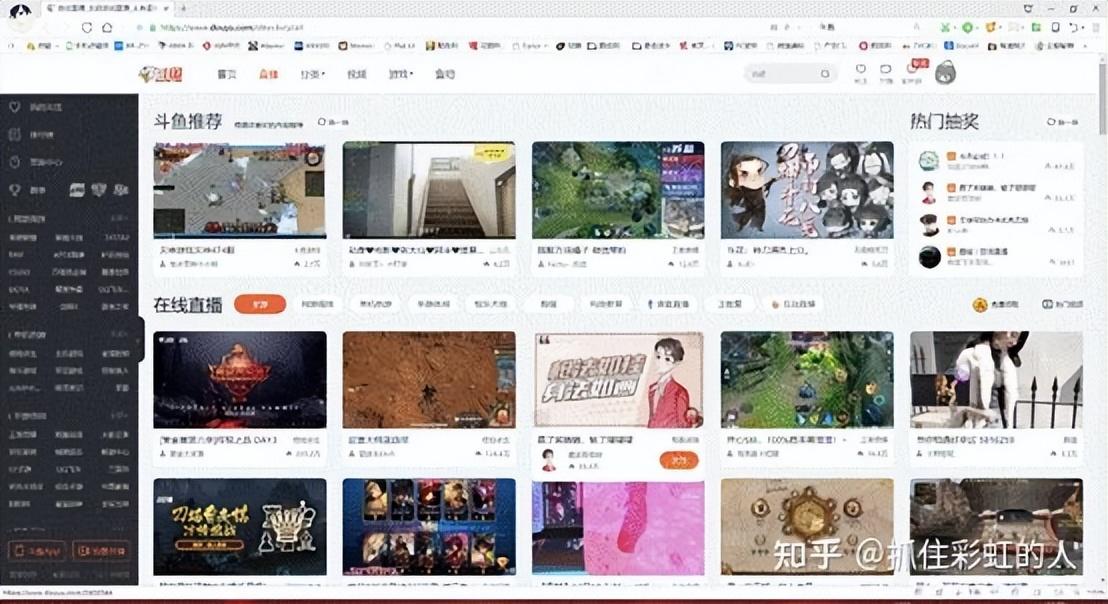
Task: Open the staircase stream thumbnail
Action: 429,190
